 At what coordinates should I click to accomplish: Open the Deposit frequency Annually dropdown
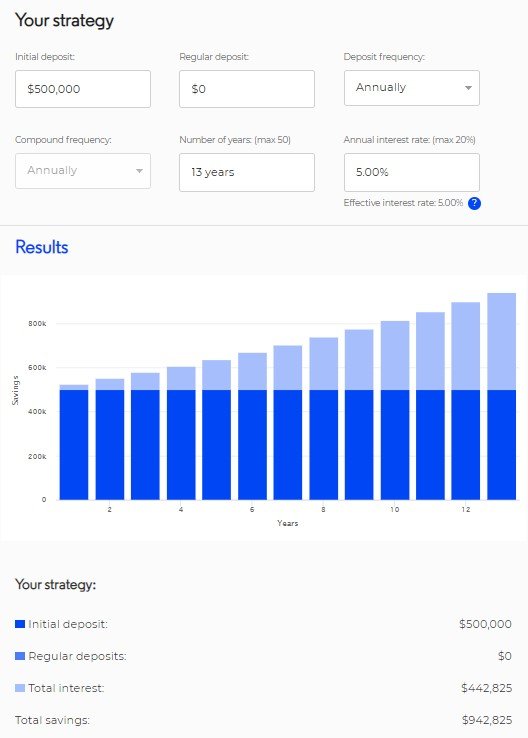pyautogui.click(x=412, y=88)
